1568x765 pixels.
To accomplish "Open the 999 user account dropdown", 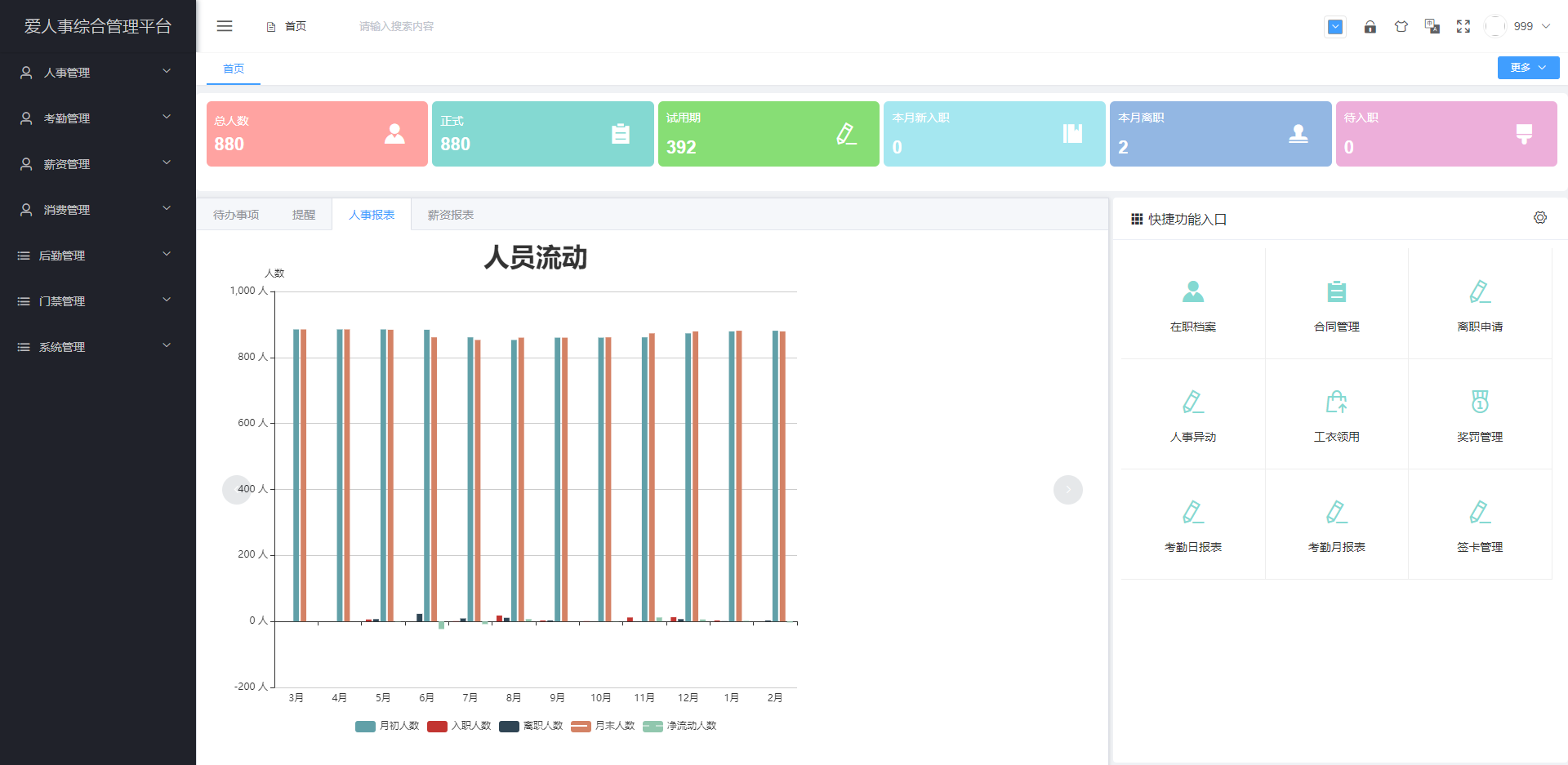I will (1523, 26).
